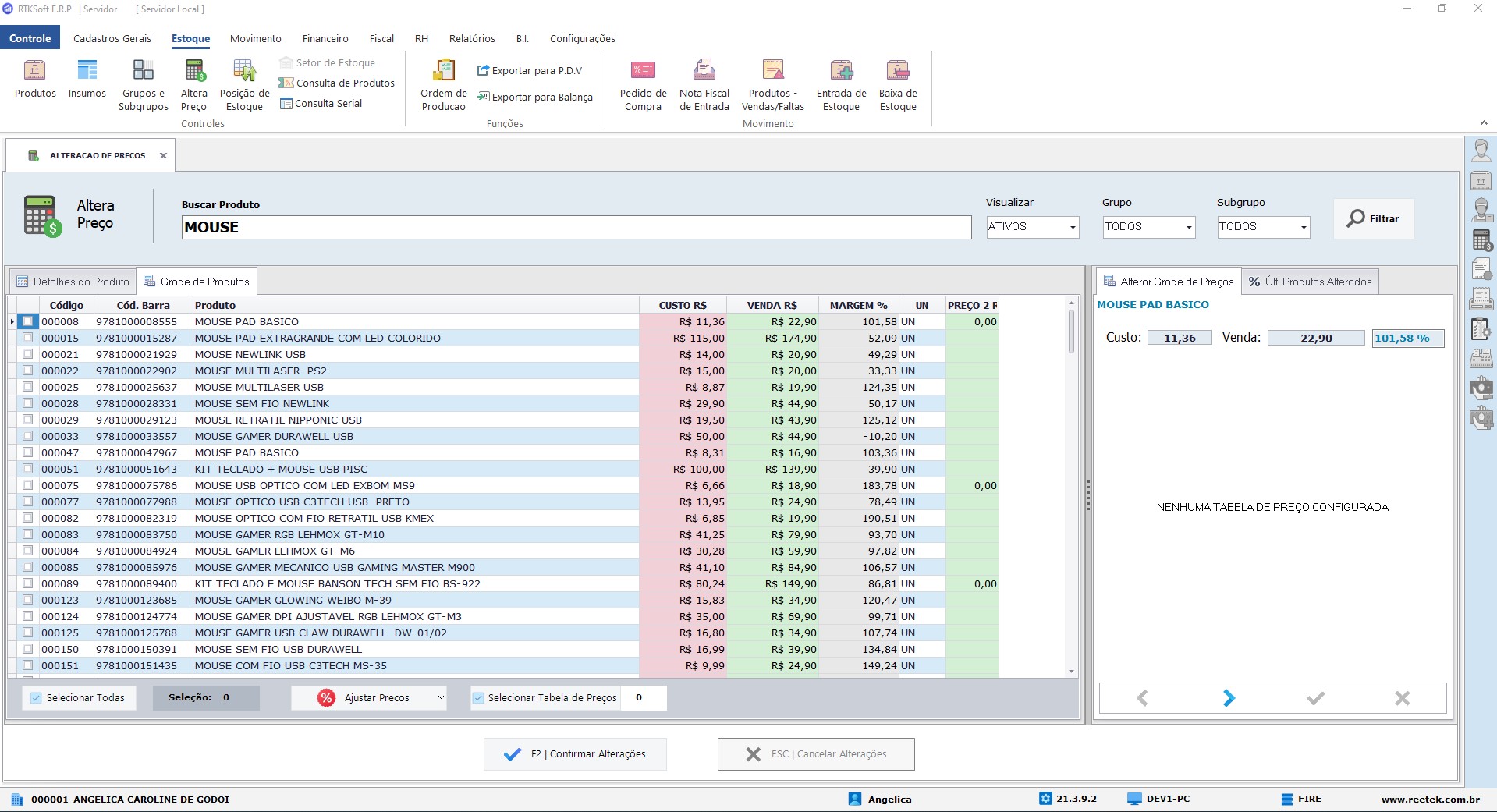Switch to Últ. Produtos Alterados tab
The image size is (1497, 812).
1310,282
